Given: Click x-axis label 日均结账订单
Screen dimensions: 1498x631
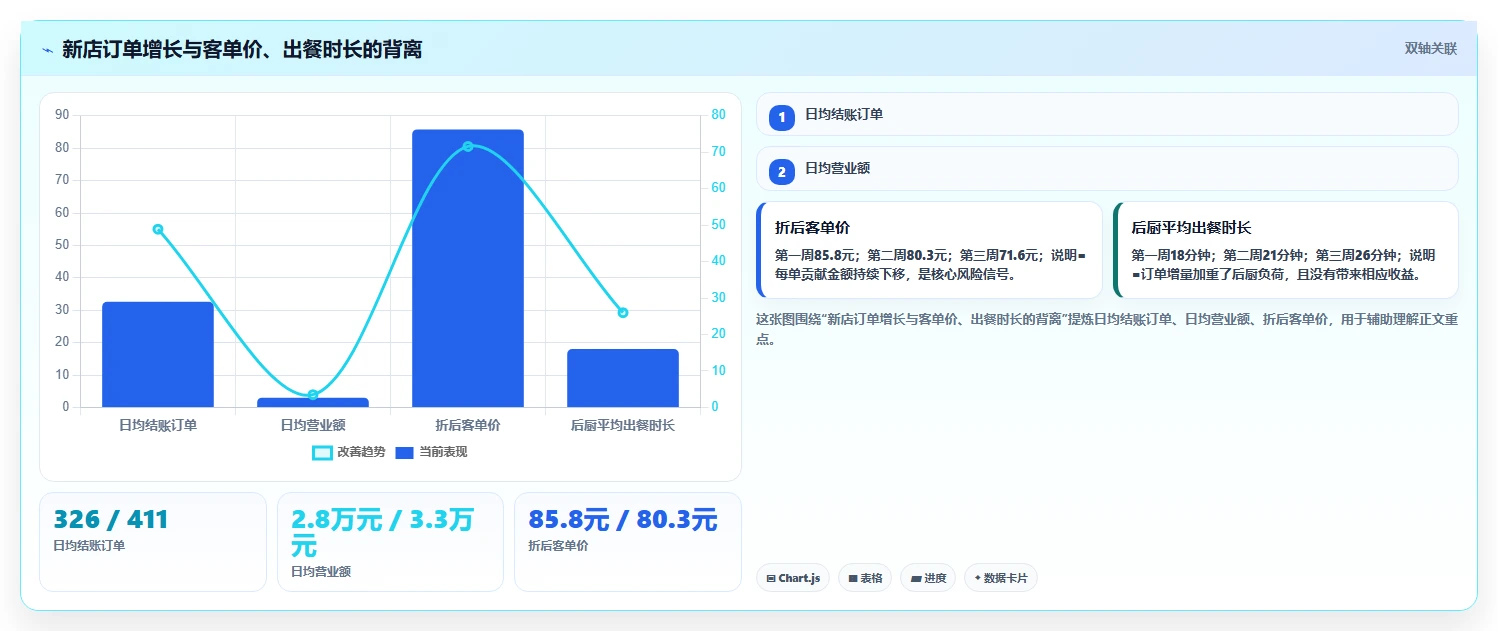Looking at the screenshot, I should 158,425.
